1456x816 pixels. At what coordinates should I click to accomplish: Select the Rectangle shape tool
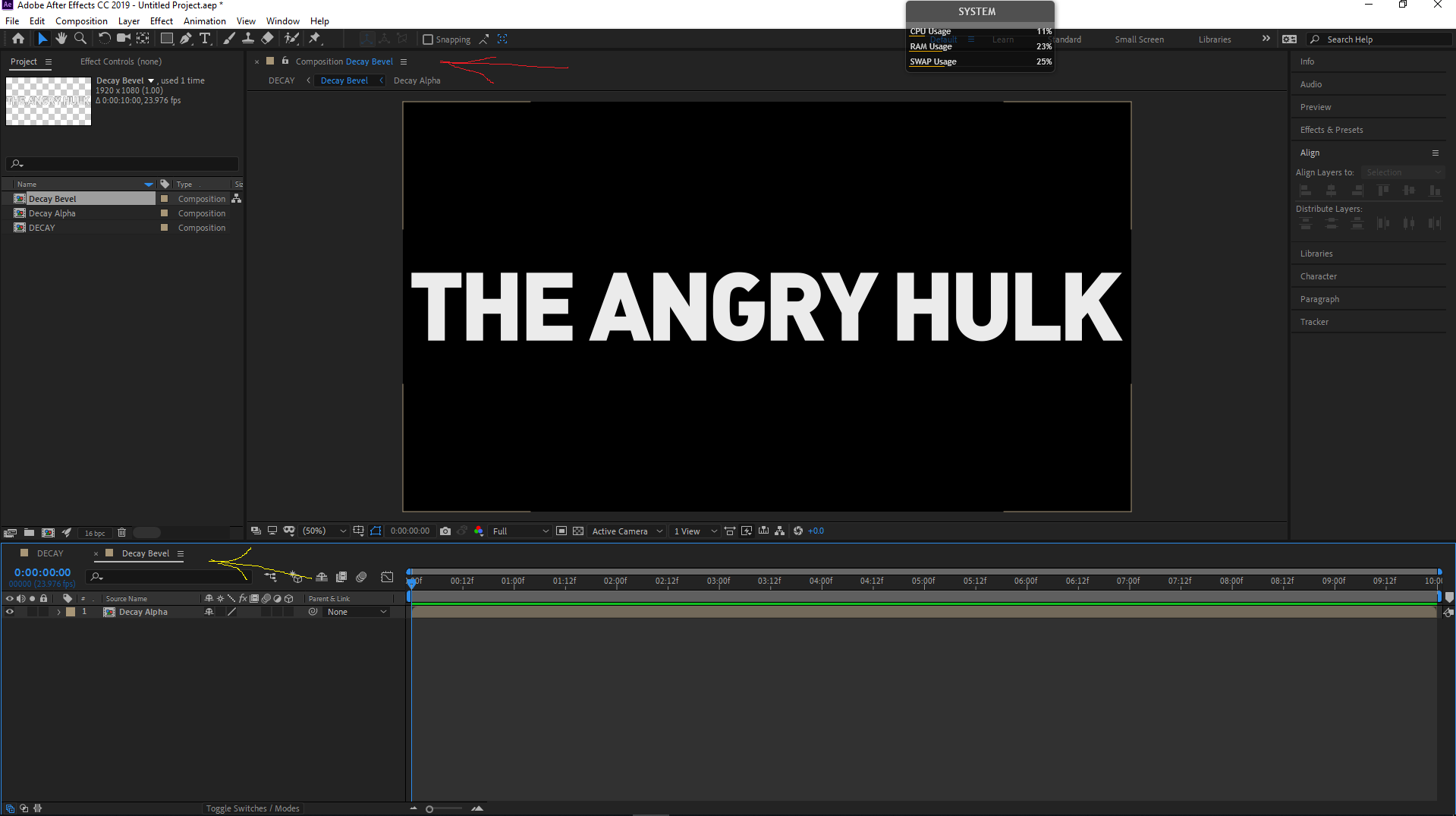tap(167, 39)
